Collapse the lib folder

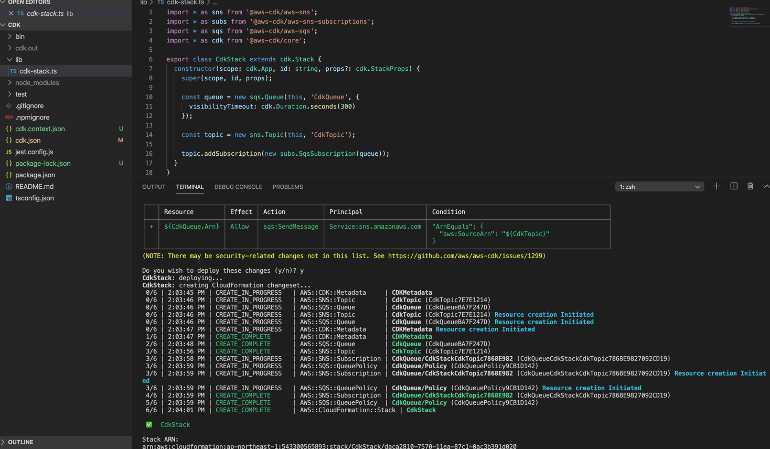[19, 59]
